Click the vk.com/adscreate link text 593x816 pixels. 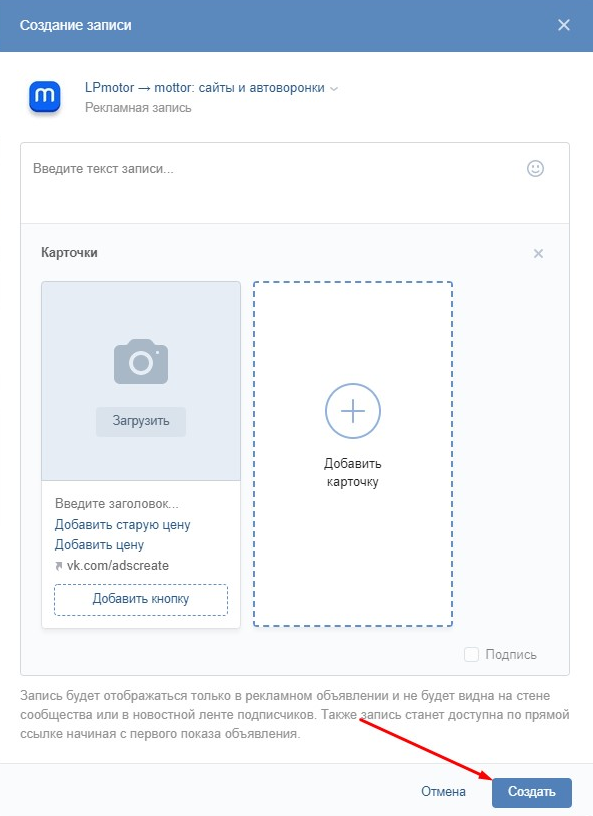pos(118,566)
